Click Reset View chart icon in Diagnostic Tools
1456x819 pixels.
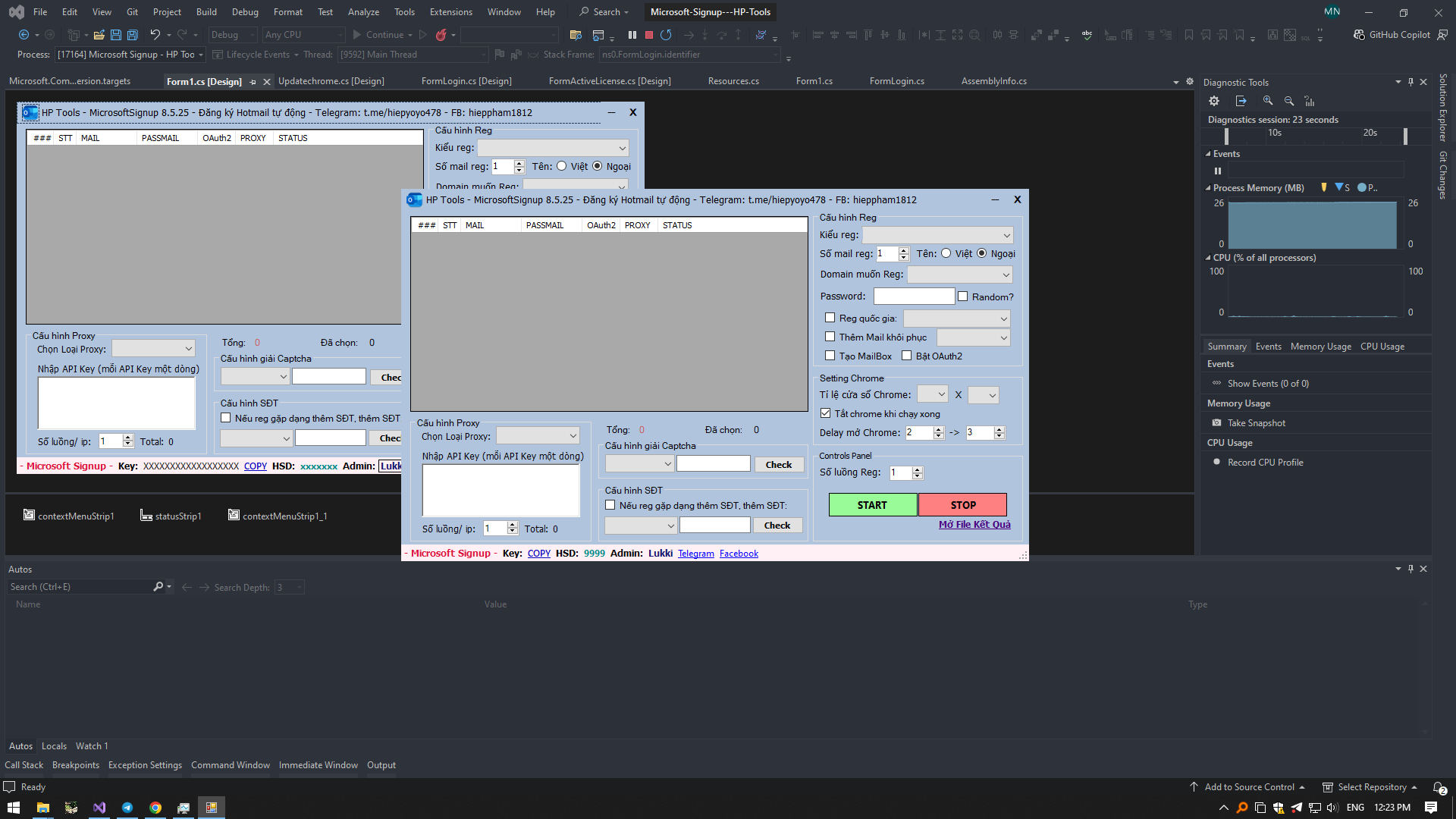point(1310,101)
